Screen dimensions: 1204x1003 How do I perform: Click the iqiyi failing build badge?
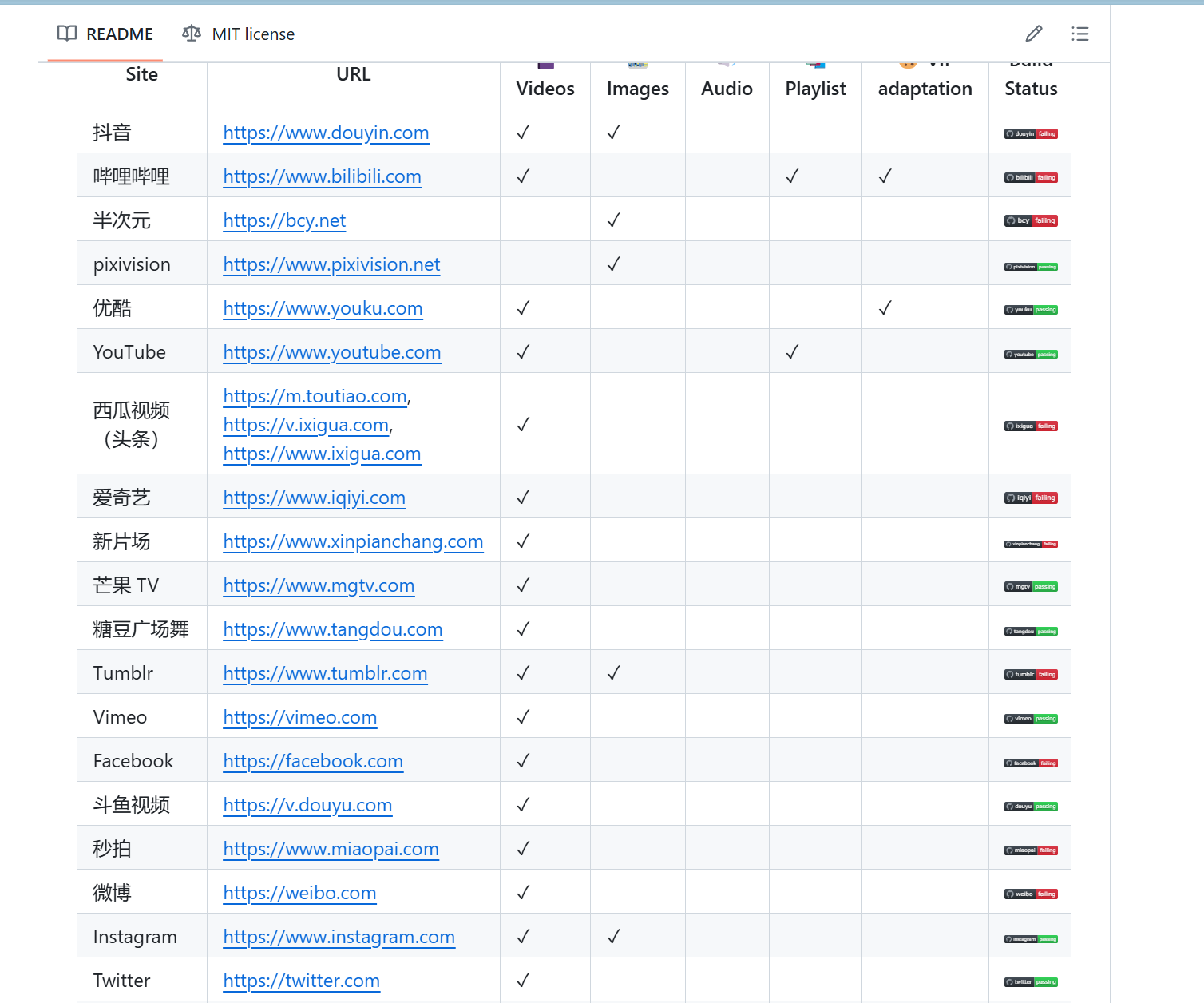[1031, 498]
